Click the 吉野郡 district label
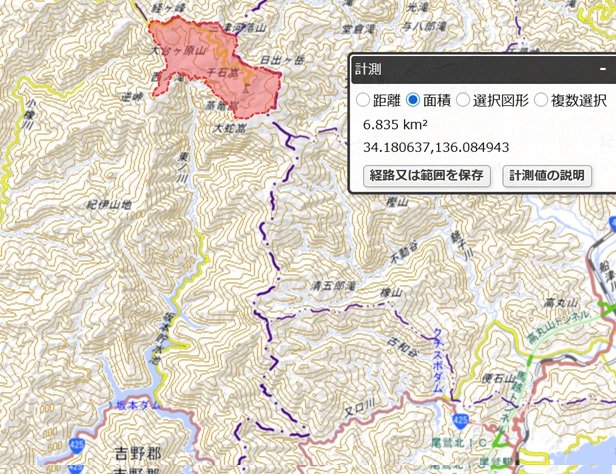Viewport: 616px width, 474px height. [x=138, y=454]
